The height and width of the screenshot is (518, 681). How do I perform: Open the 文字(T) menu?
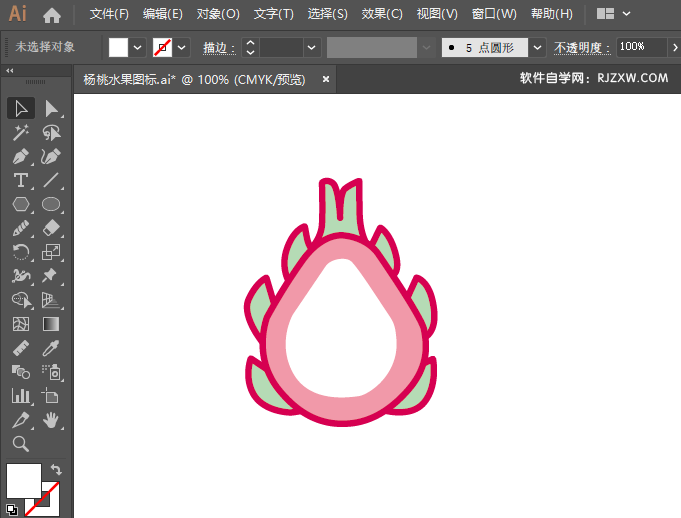coord(274,14)
